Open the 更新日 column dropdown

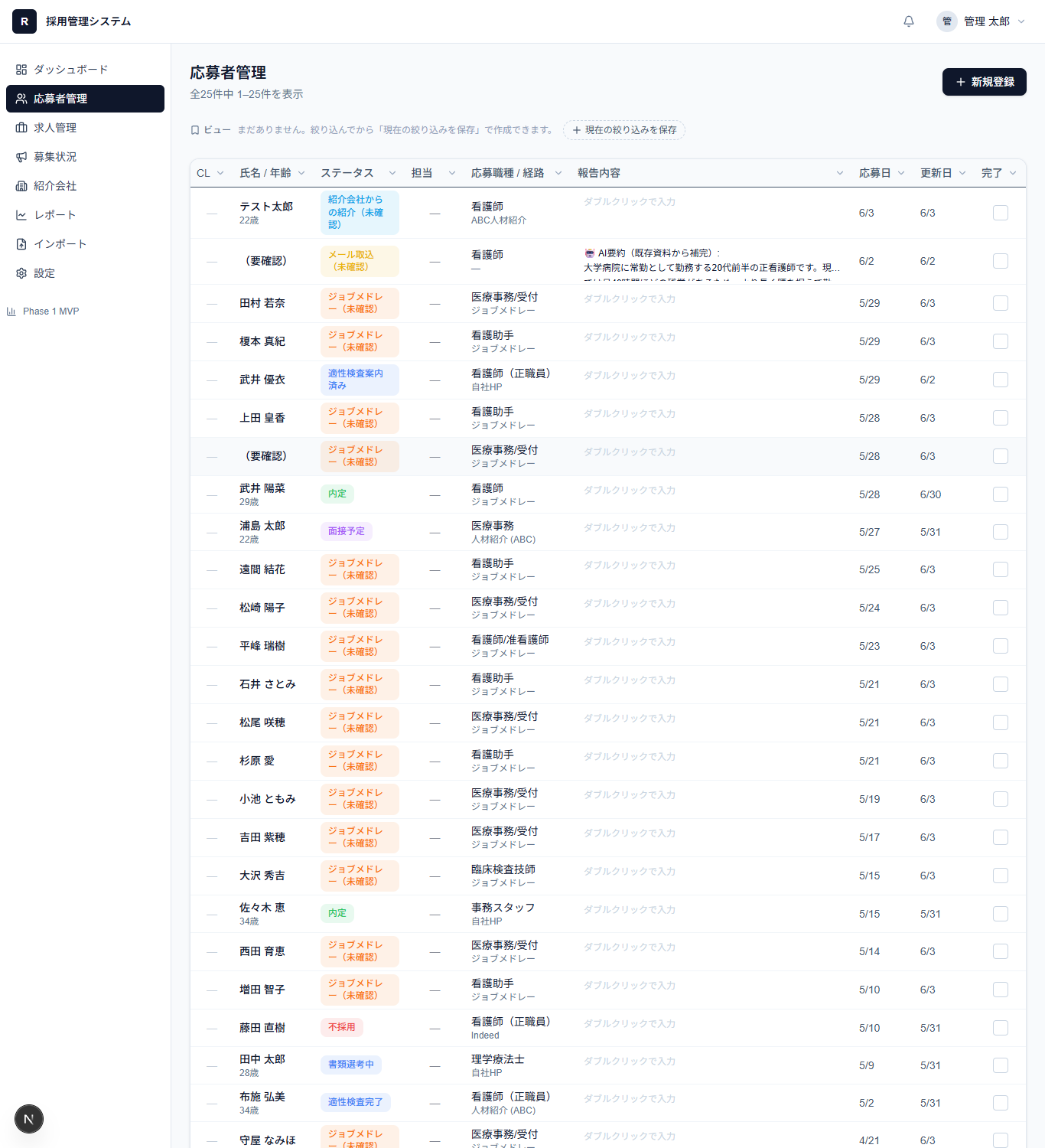tap(962, 173)
